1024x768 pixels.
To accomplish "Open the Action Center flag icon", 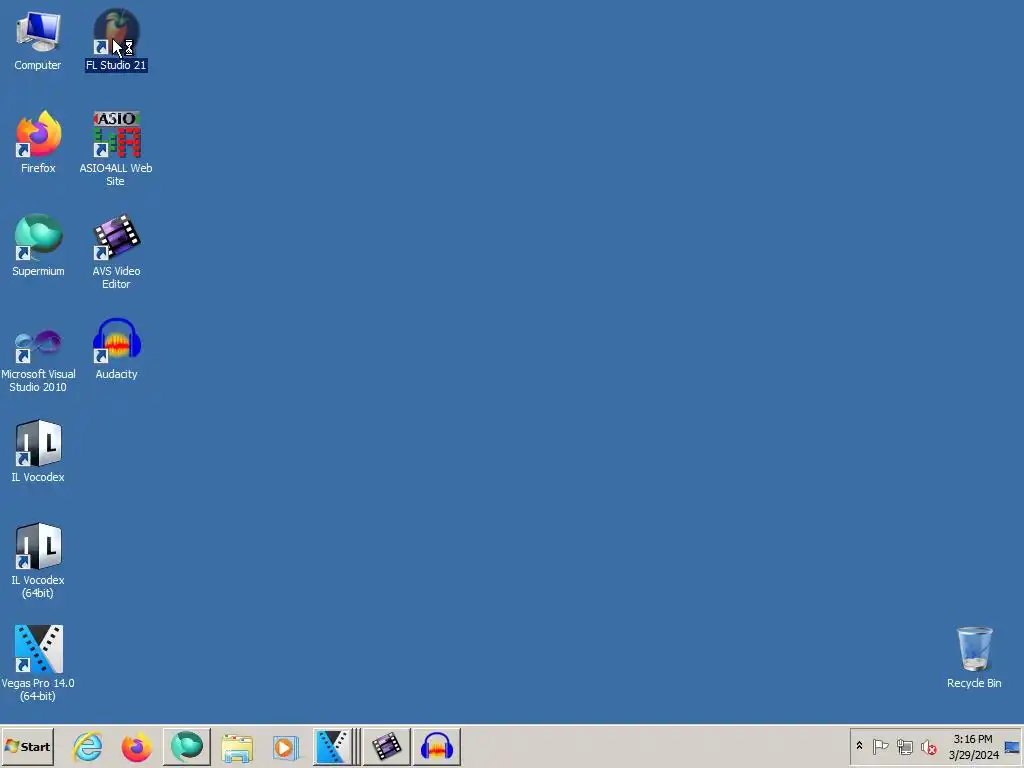I will (880, 746).
